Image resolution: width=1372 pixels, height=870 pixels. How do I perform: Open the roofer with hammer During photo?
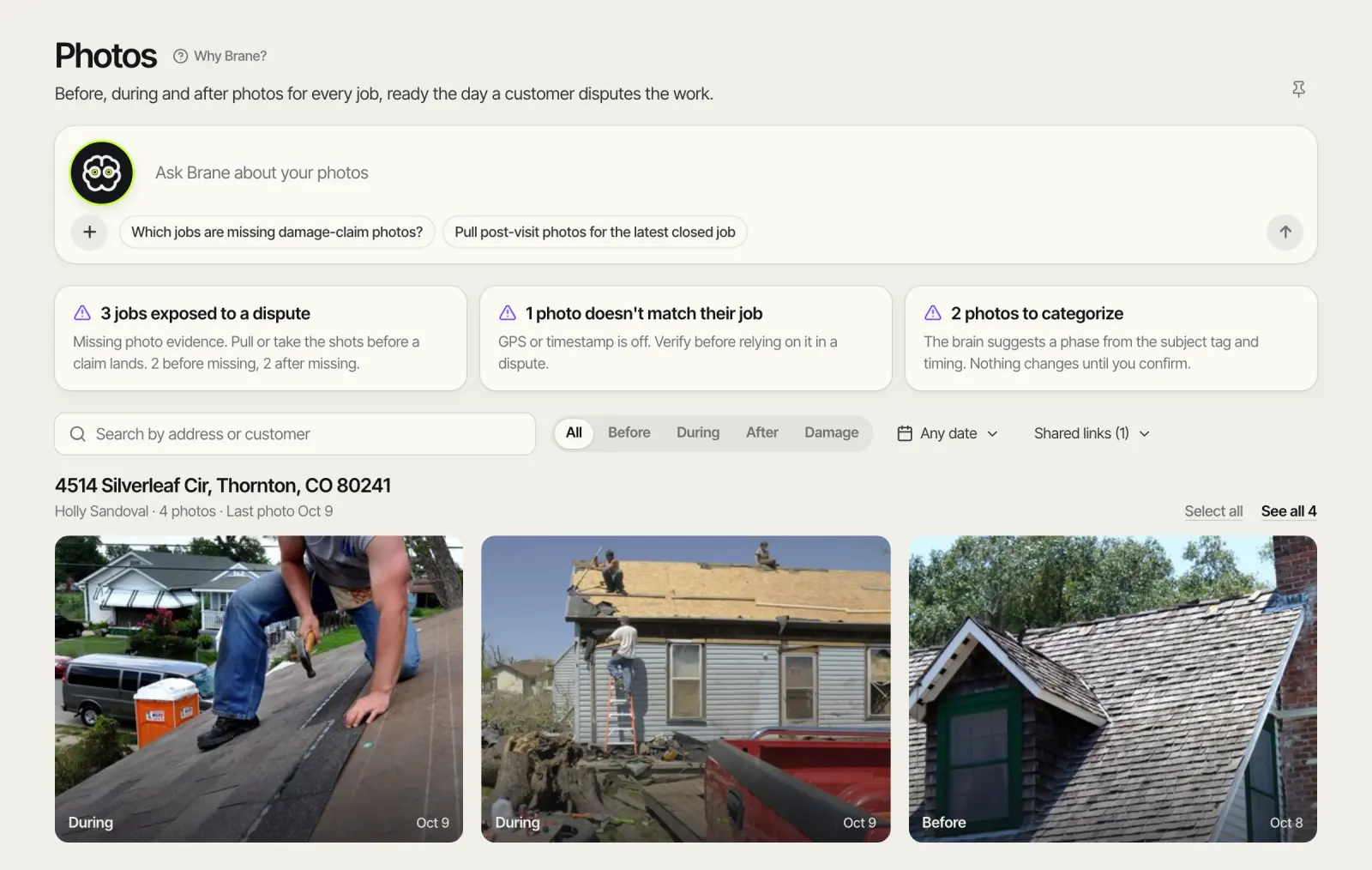[x=259, y=689]
